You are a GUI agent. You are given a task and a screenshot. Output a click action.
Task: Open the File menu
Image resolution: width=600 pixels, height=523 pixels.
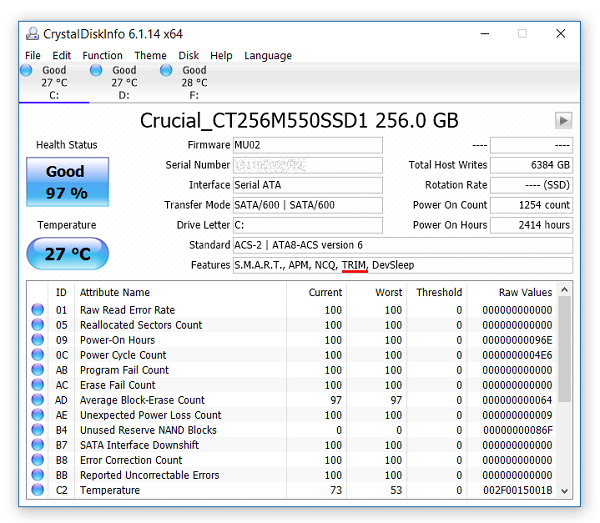point(33,55)
